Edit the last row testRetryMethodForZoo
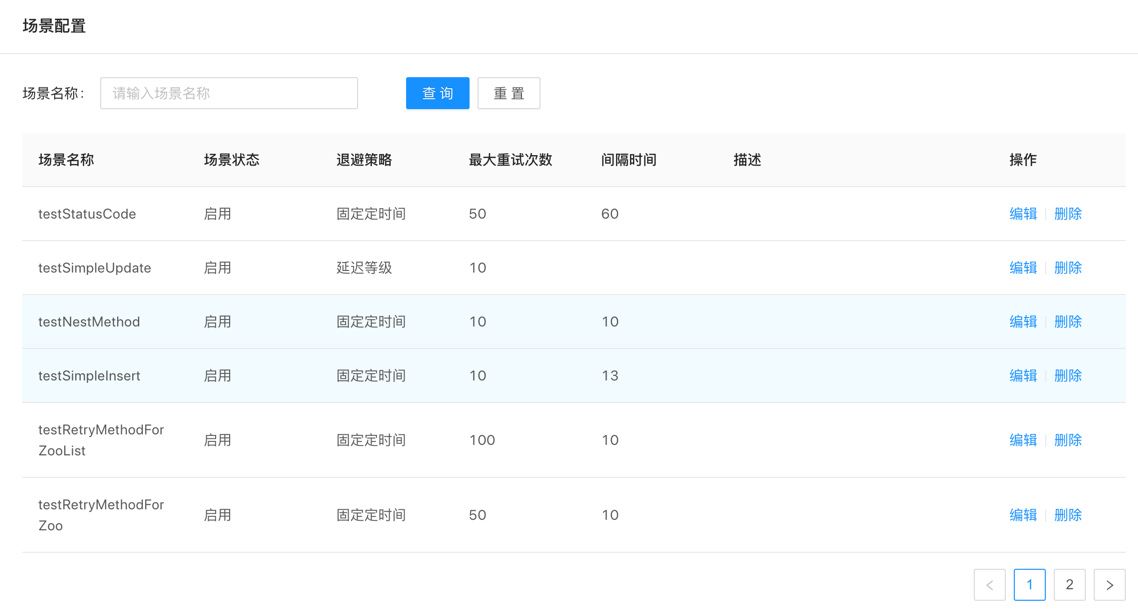The height and width of the screenshot is (612, 1138). 1022,515
